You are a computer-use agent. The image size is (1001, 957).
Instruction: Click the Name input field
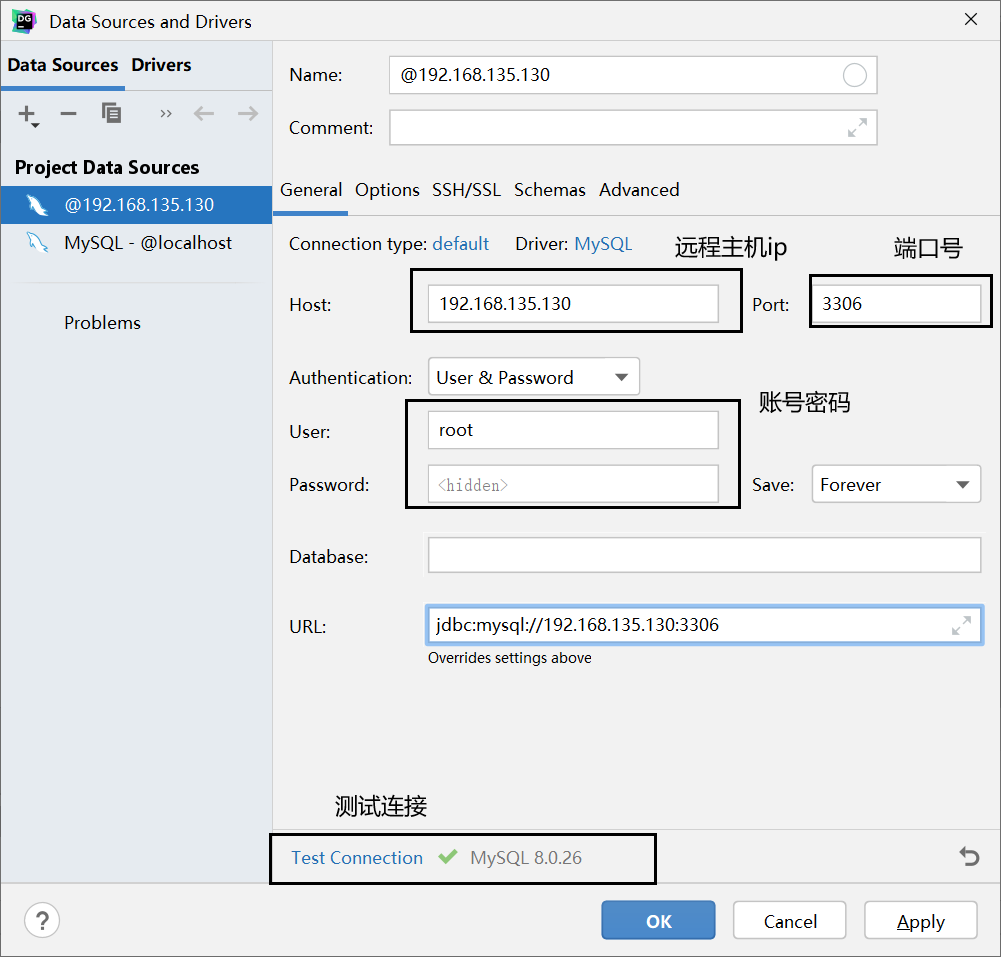coord(633,75)
